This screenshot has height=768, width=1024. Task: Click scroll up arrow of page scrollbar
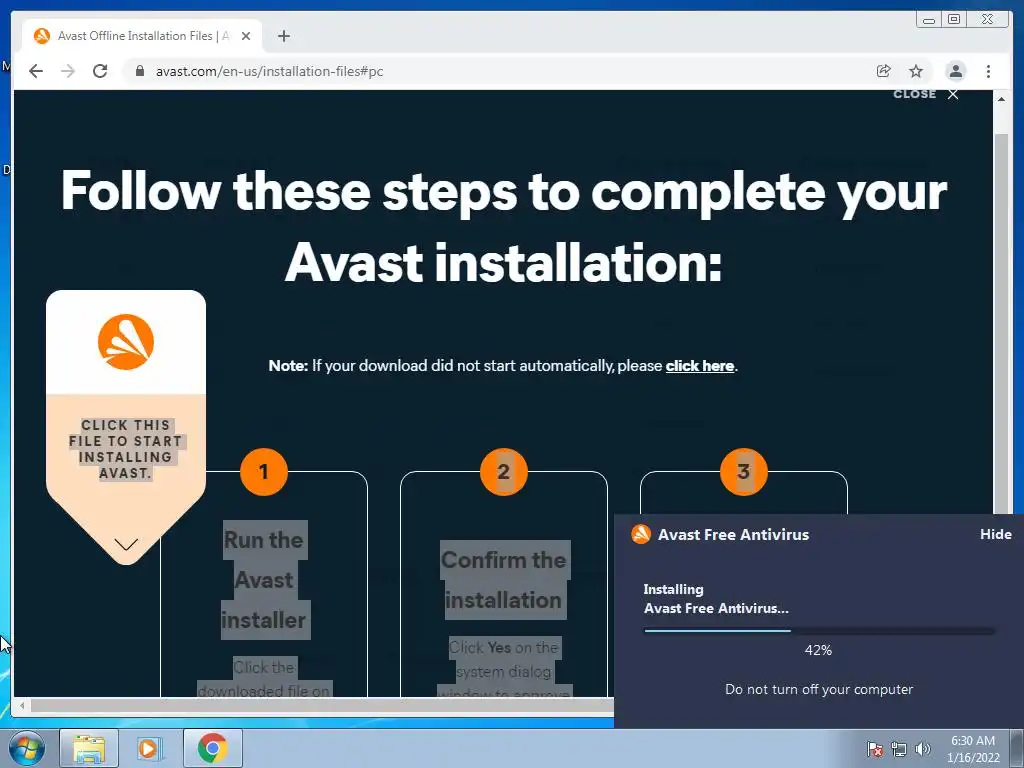pos(1000,99)
